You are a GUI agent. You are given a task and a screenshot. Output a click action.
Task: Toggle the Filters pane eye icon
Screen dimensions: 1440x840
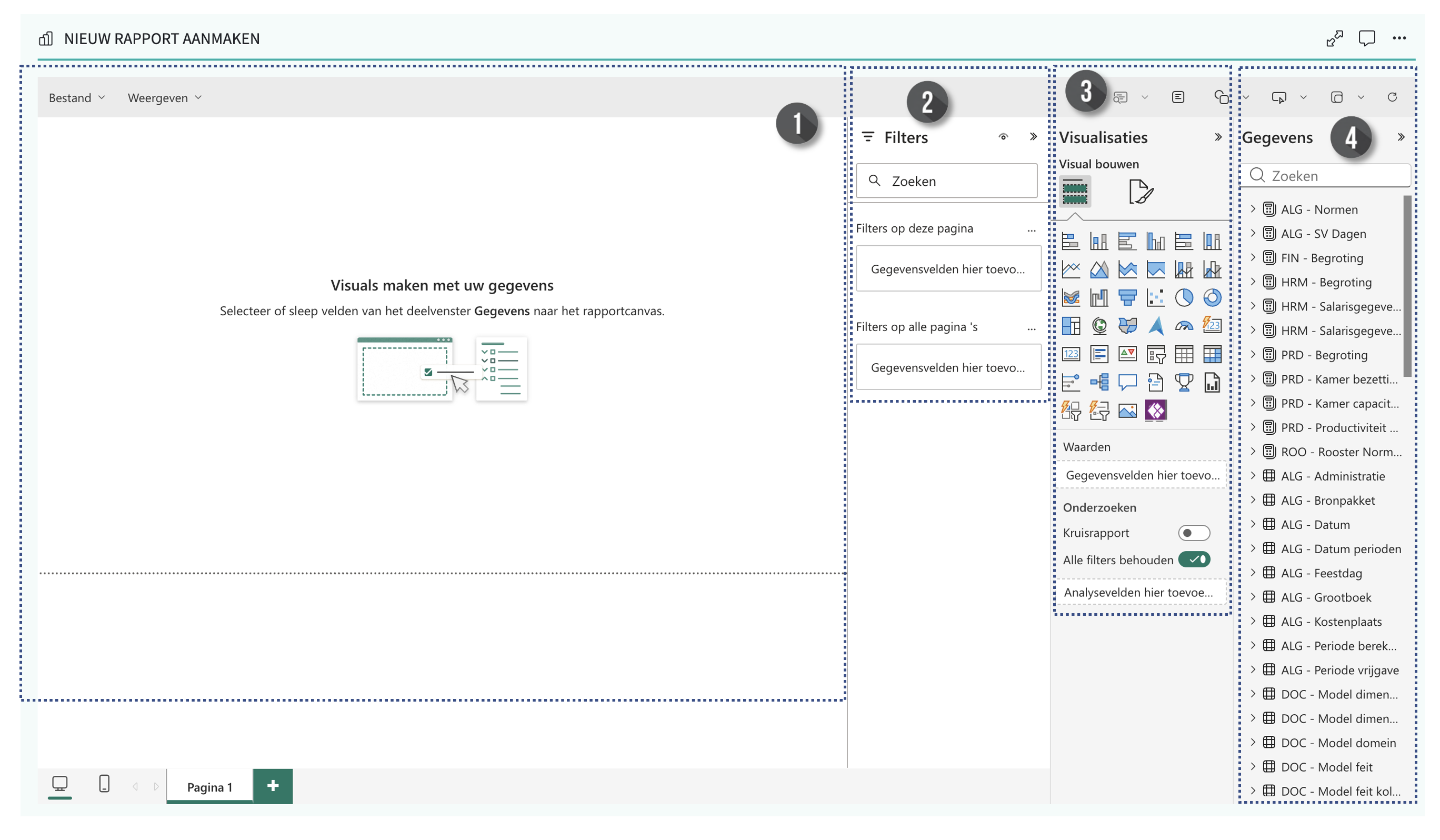tap(1003, 136)
